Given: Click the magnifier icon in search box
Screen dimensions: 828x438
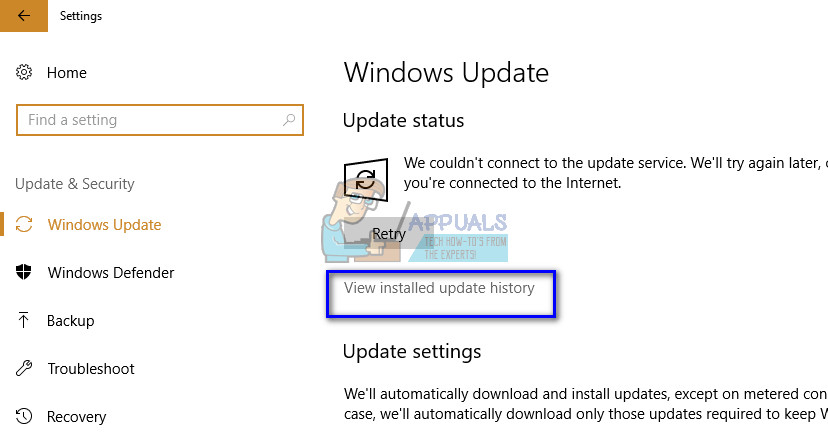Looking at the screenshot, I should pyautogui.click(x=289, y=120).
